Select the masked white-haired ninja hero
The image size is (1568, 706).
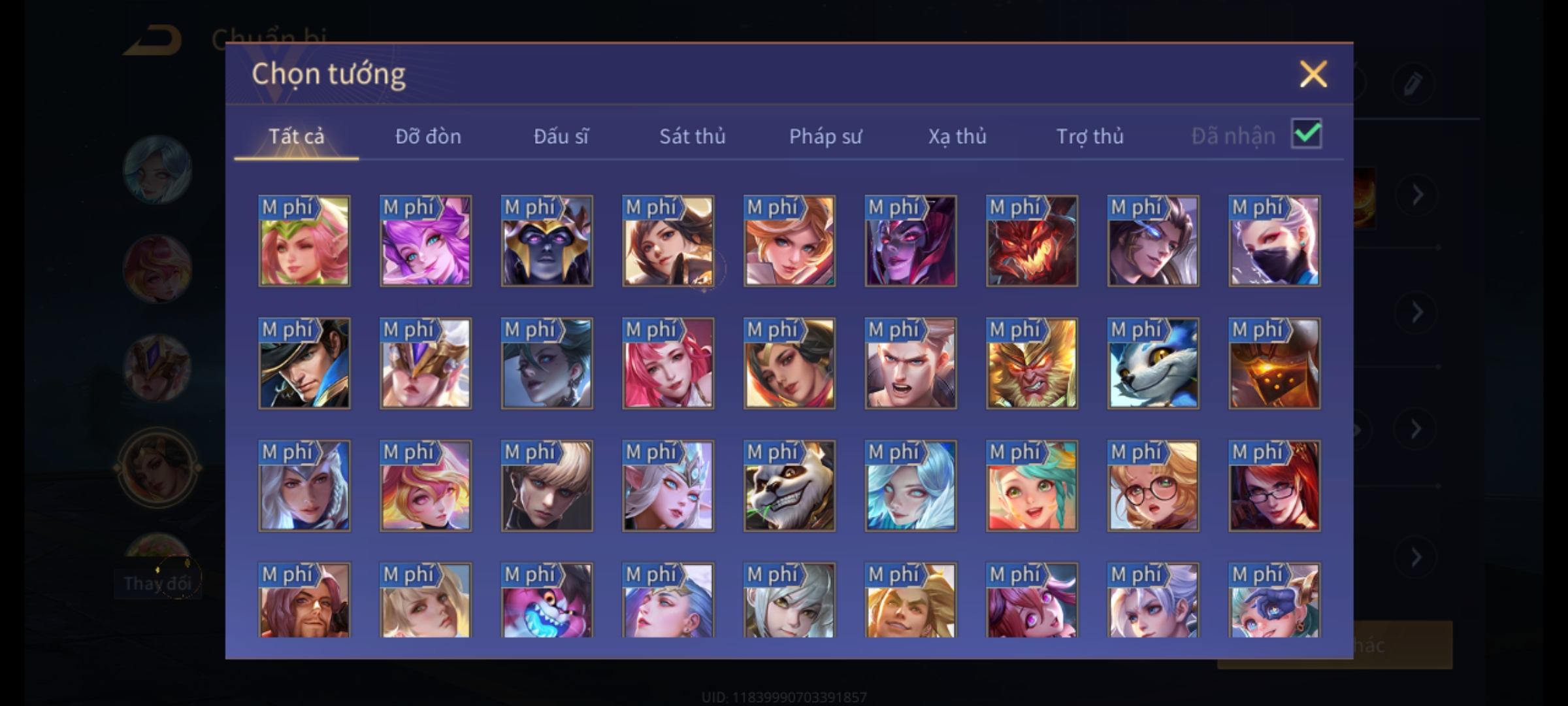pos(1274,241)
